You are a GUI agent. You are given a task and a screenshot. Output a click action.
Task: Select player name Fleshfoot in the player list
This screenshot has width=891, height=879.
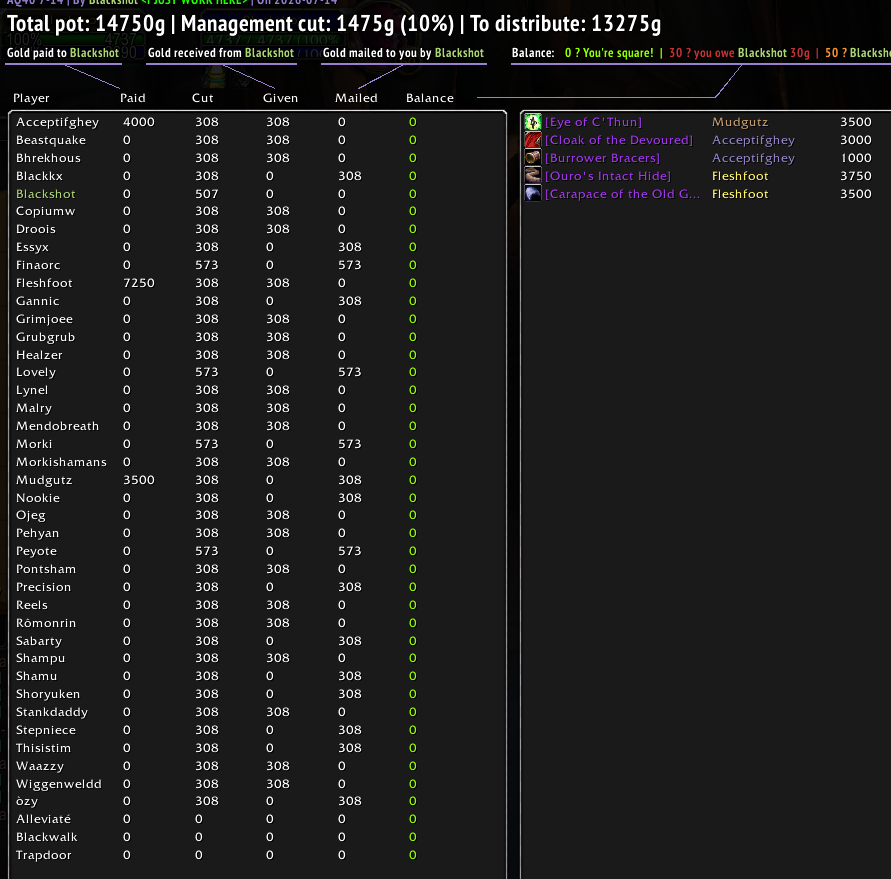44,283
